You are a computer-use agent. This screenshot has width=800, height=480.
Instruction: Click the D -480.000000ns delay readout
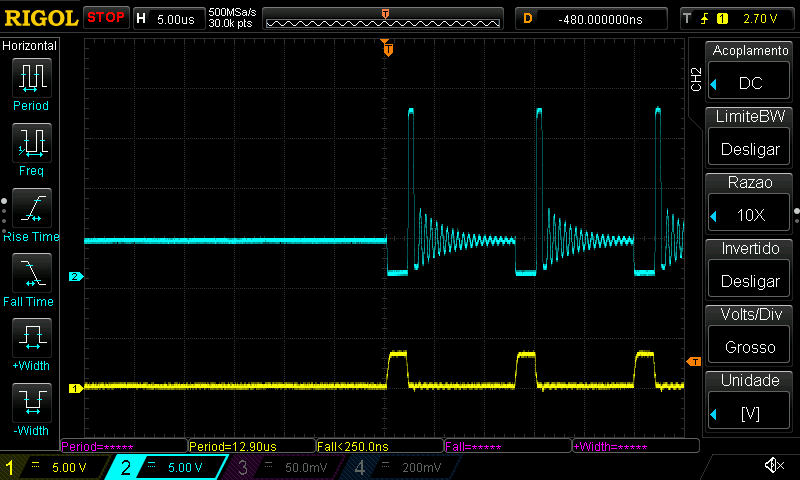[591, 19]
